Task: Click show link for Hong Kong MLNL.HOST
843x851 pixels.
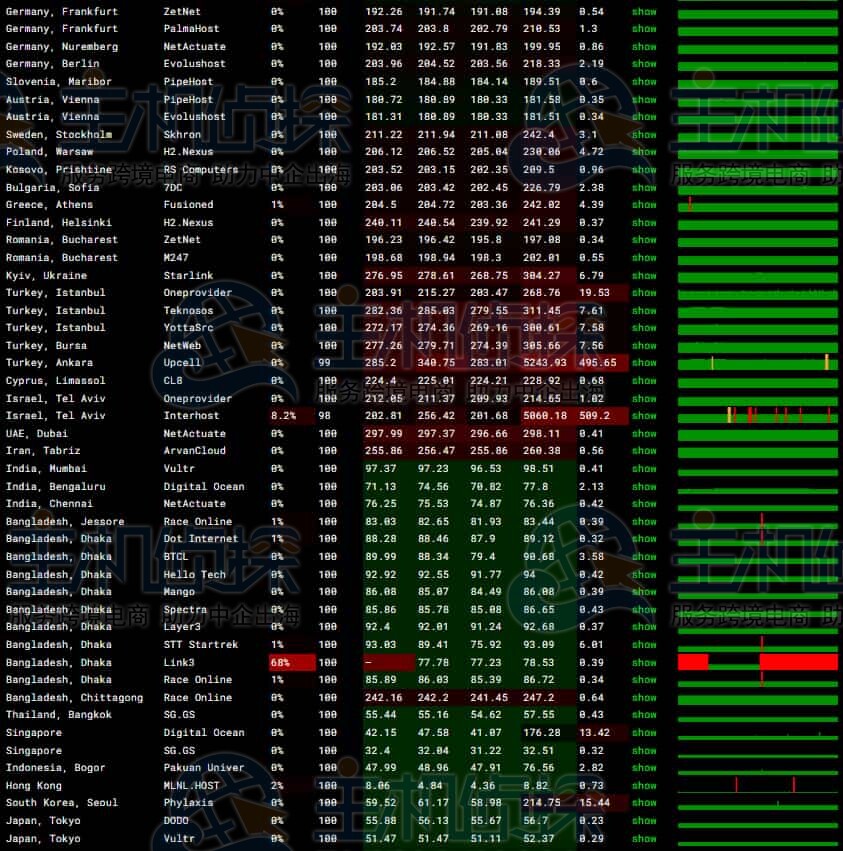Action: tap(644, 786)
